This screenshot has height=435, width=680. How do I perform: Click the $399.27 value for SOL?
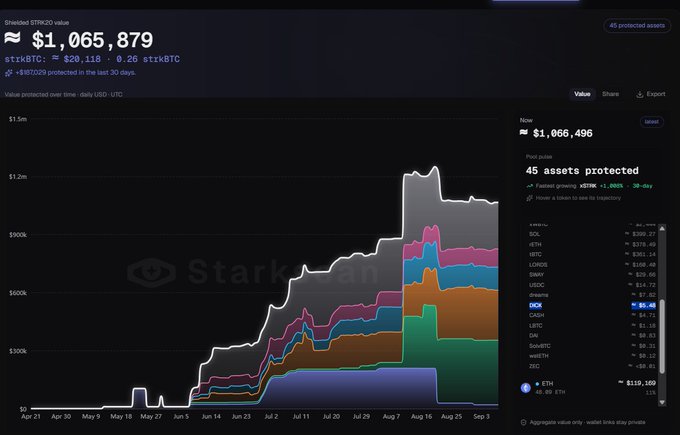(x=641, y=234)
